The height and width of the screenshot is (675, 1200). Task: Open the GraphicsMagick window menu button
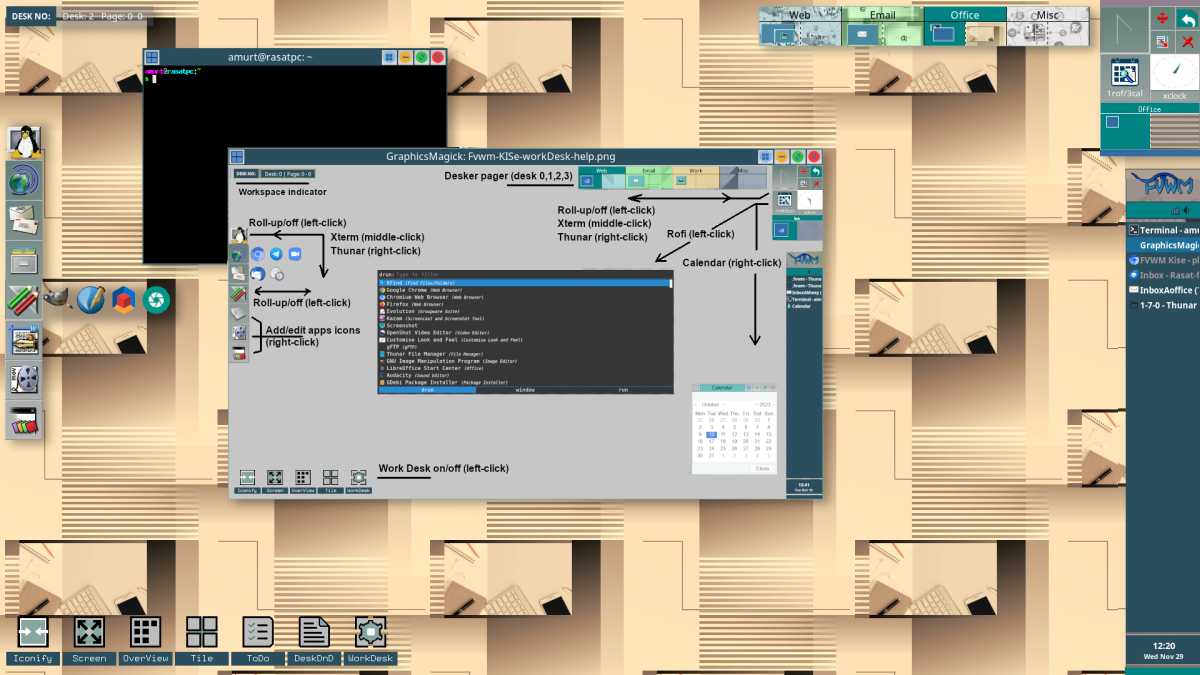click(x=237, y=157)
